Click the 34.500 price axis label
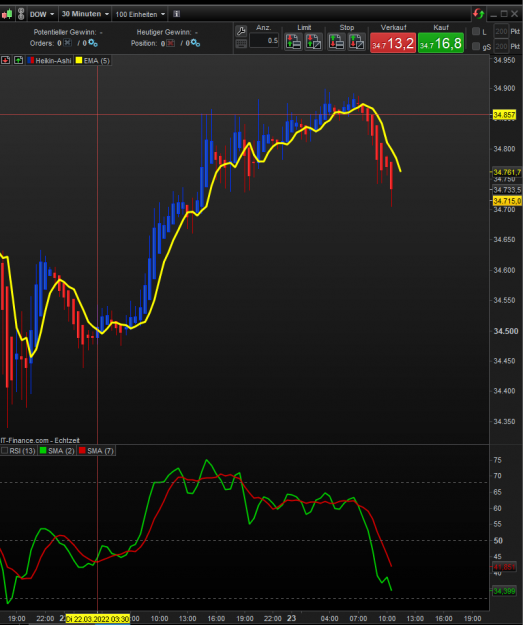 point(506,331)
